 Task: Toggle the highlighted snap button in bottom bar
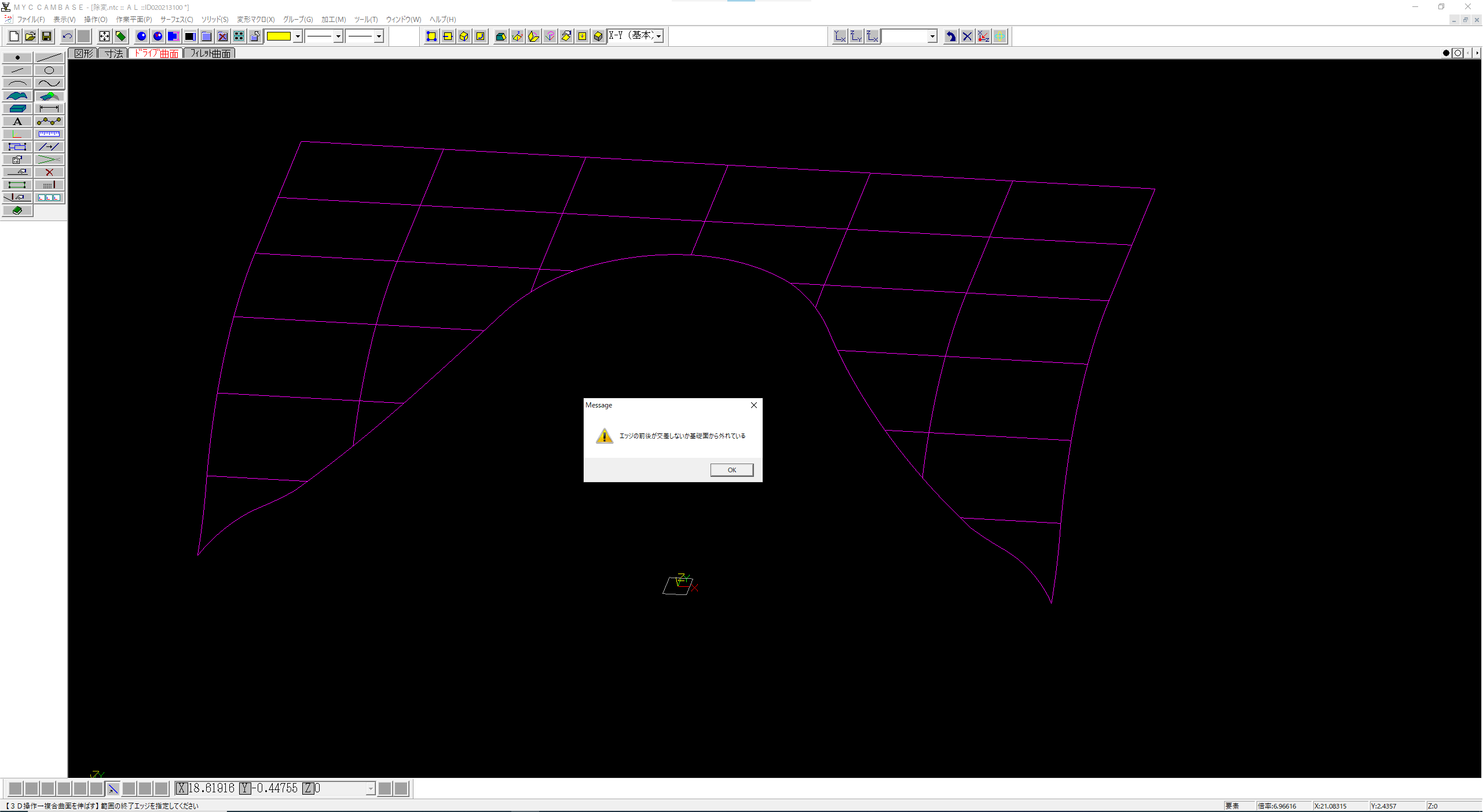coord(113,788)
